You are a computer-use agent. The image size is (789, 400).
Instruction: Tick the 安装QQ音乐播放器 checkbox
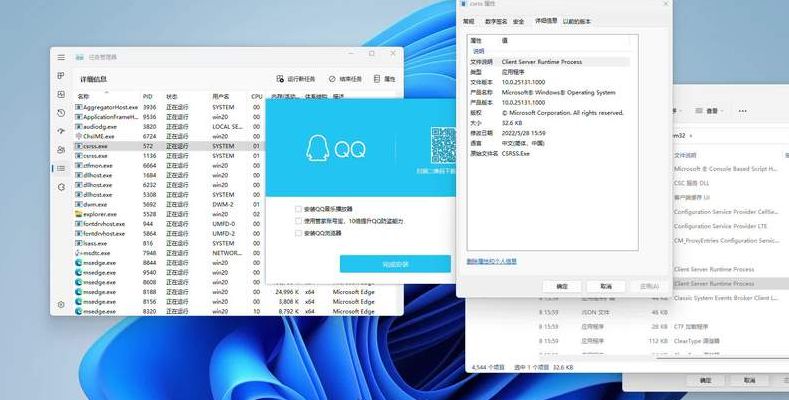[298, 209]
